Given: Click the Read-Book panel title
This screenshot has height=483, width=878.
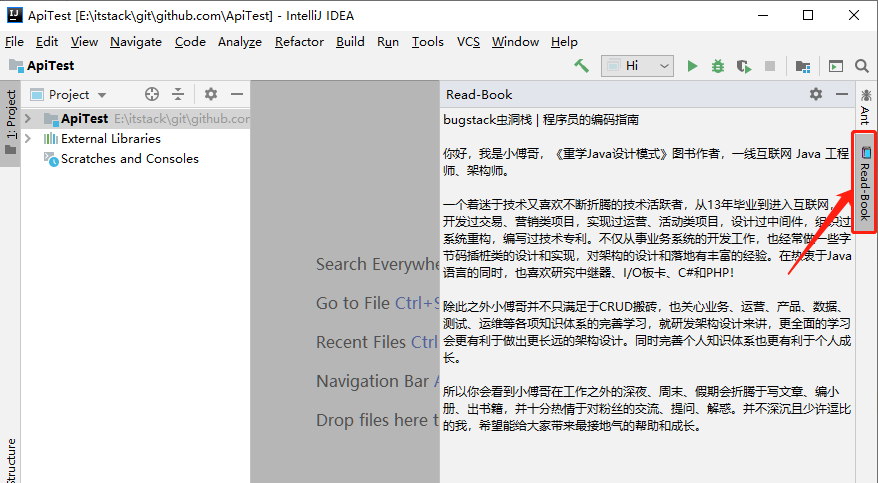Looking at the screenshot, I should pos(479,95).
